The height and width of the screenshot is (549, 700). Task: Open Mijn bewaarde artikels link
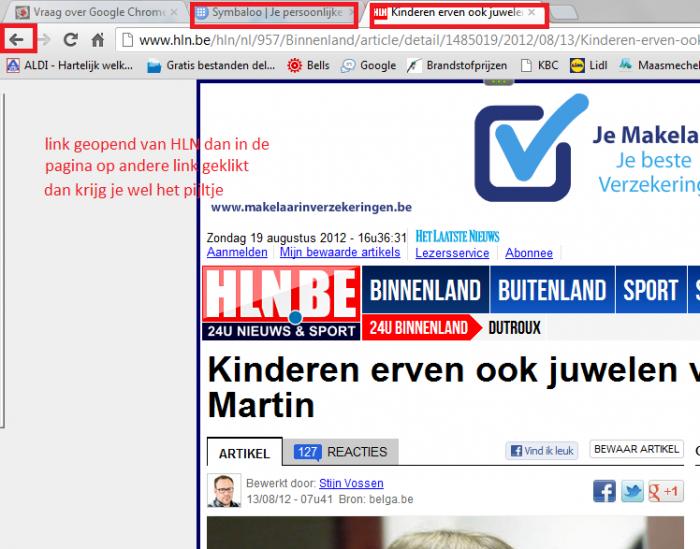(x=340, y=252)
